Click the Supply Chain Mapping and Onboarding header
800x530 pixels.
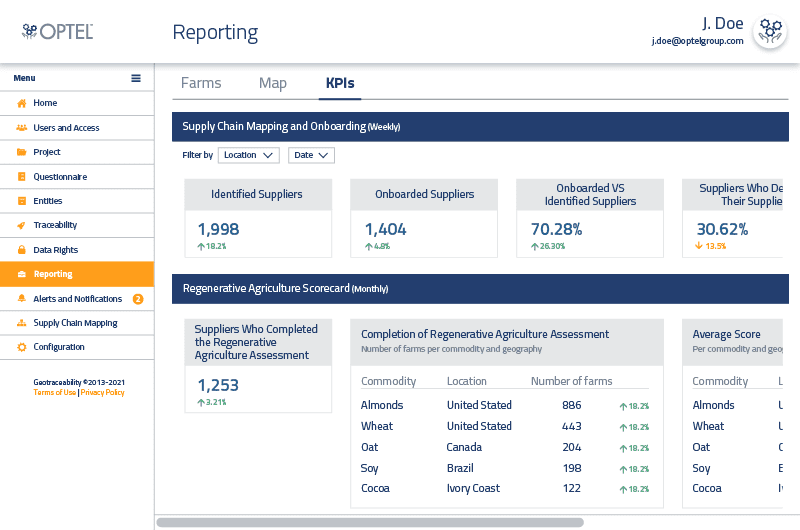coord(480,127)
